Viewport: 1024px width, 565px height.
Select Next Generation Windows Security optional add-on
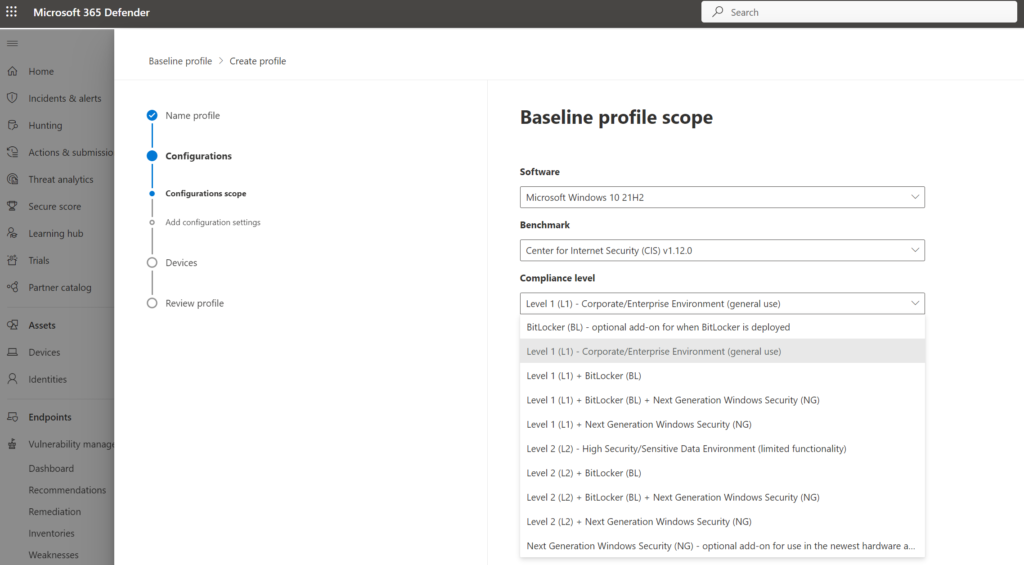pos(722,546)
